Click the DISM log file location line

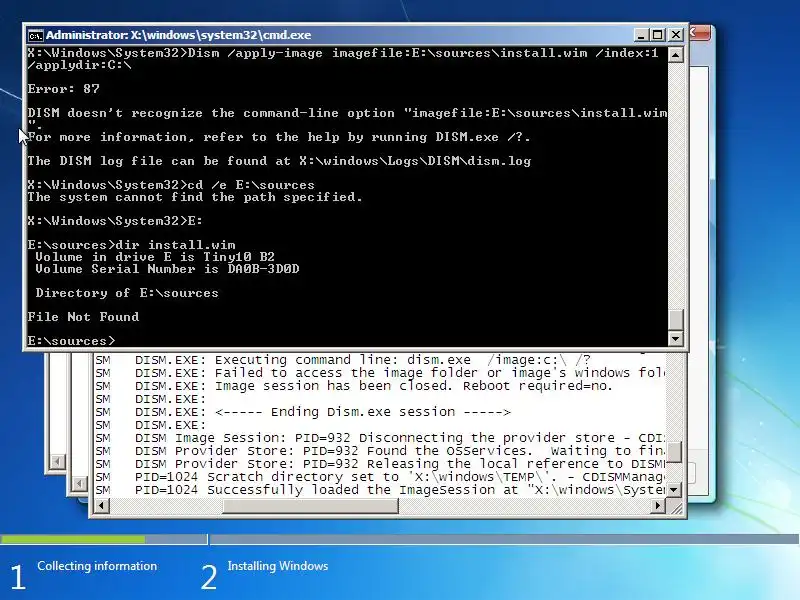point(279,161)
